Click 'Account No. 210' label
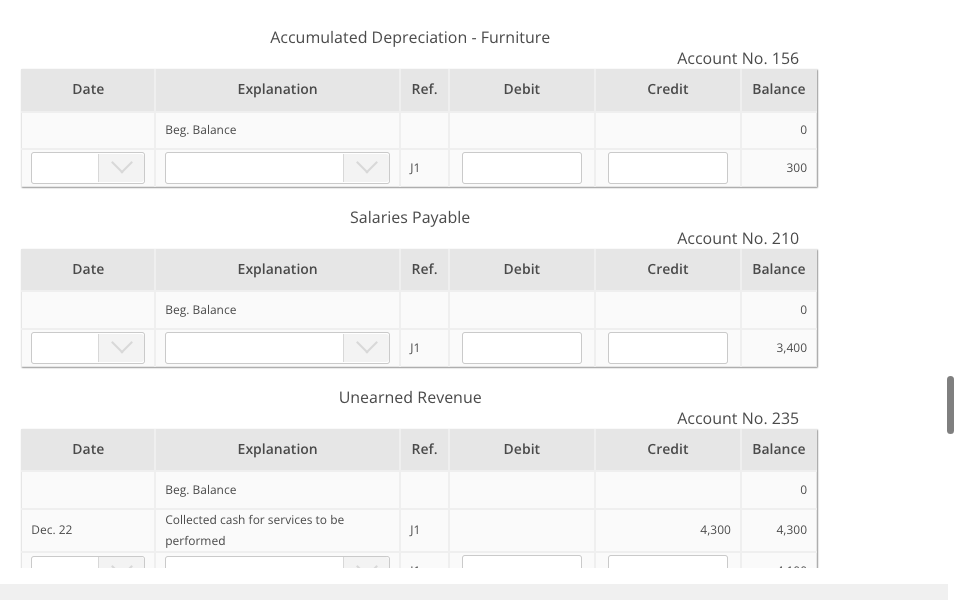The width and height of the screenshot is (955, 600). (738, 238)
